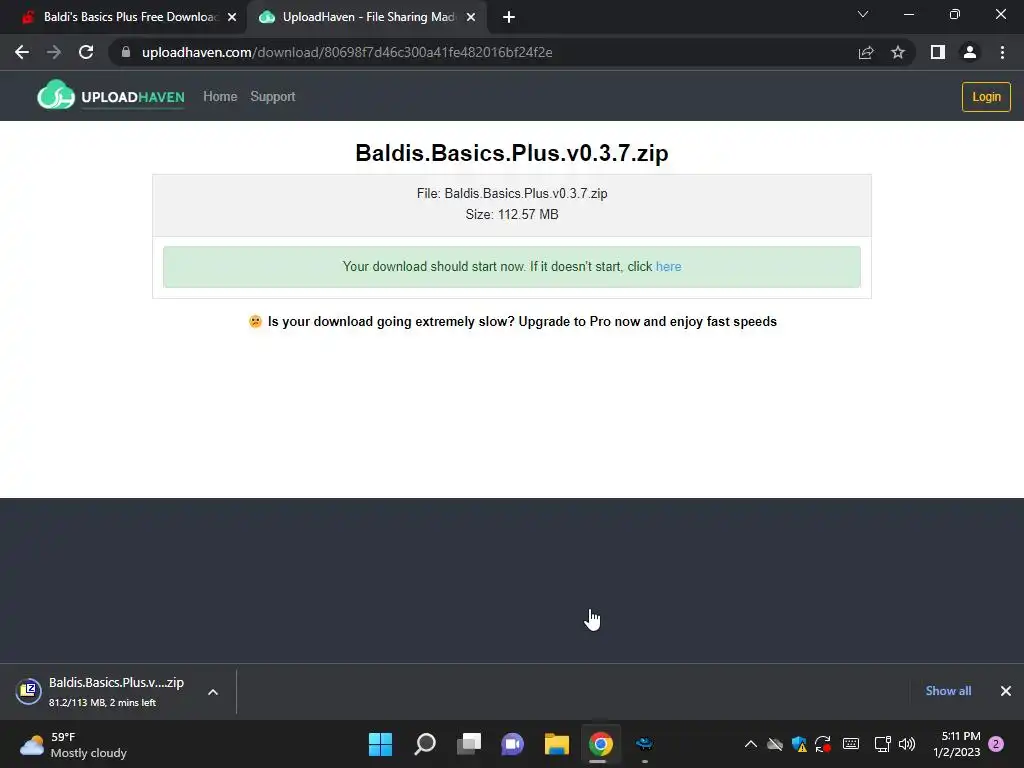Click the browser back arrow

(22, 52)
